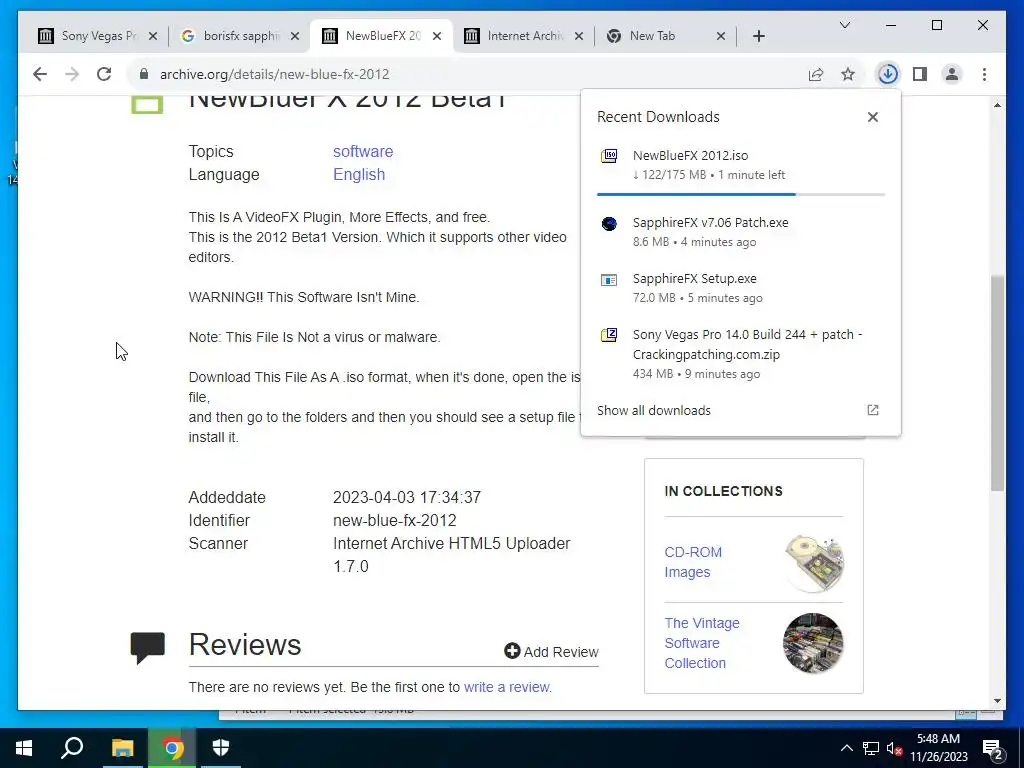Open the notification center
Viewport: 1024px width, 768px height.
[x=993, y=748]
